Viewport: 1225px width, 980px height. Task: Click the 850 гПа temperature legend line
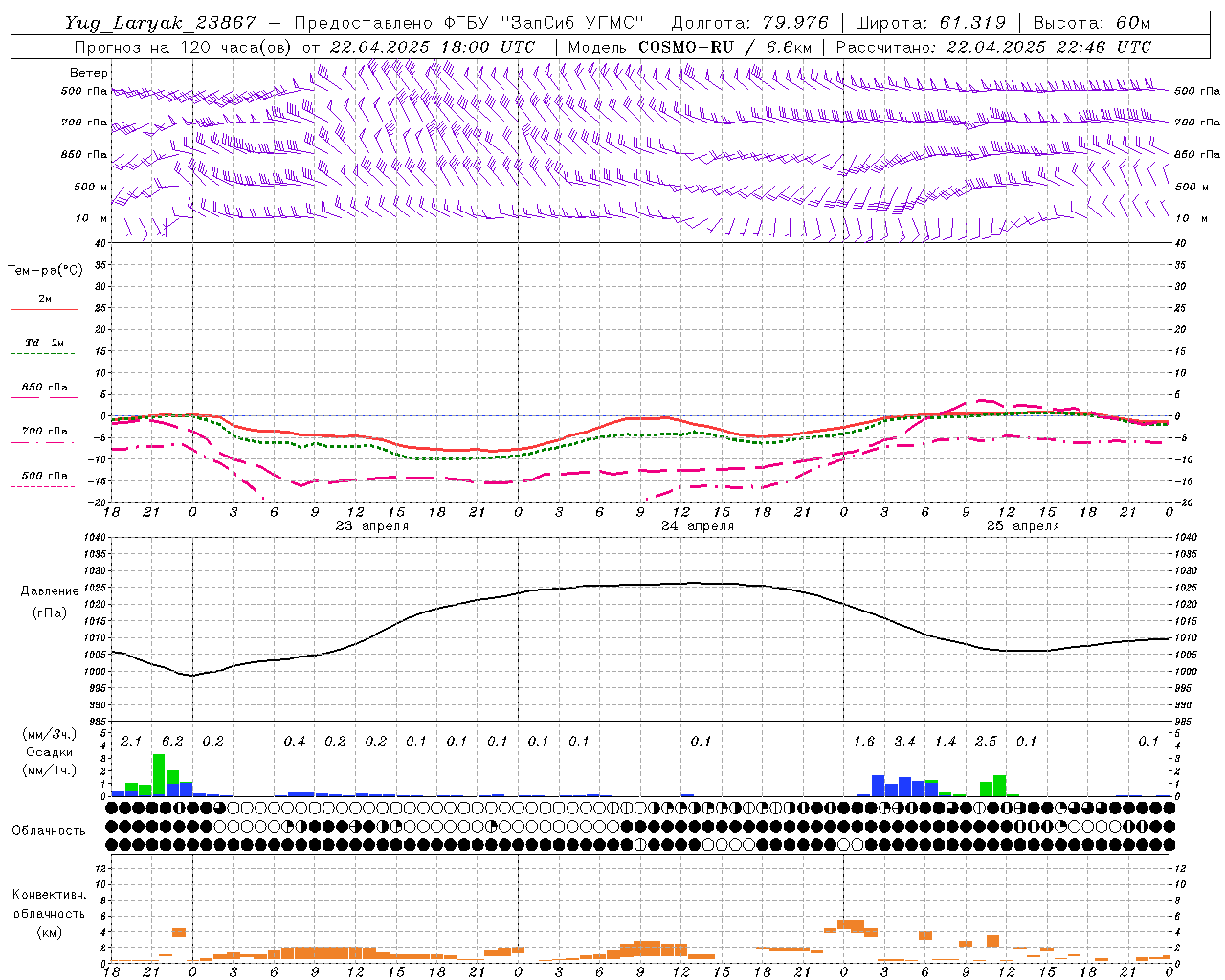click(45, 396)
